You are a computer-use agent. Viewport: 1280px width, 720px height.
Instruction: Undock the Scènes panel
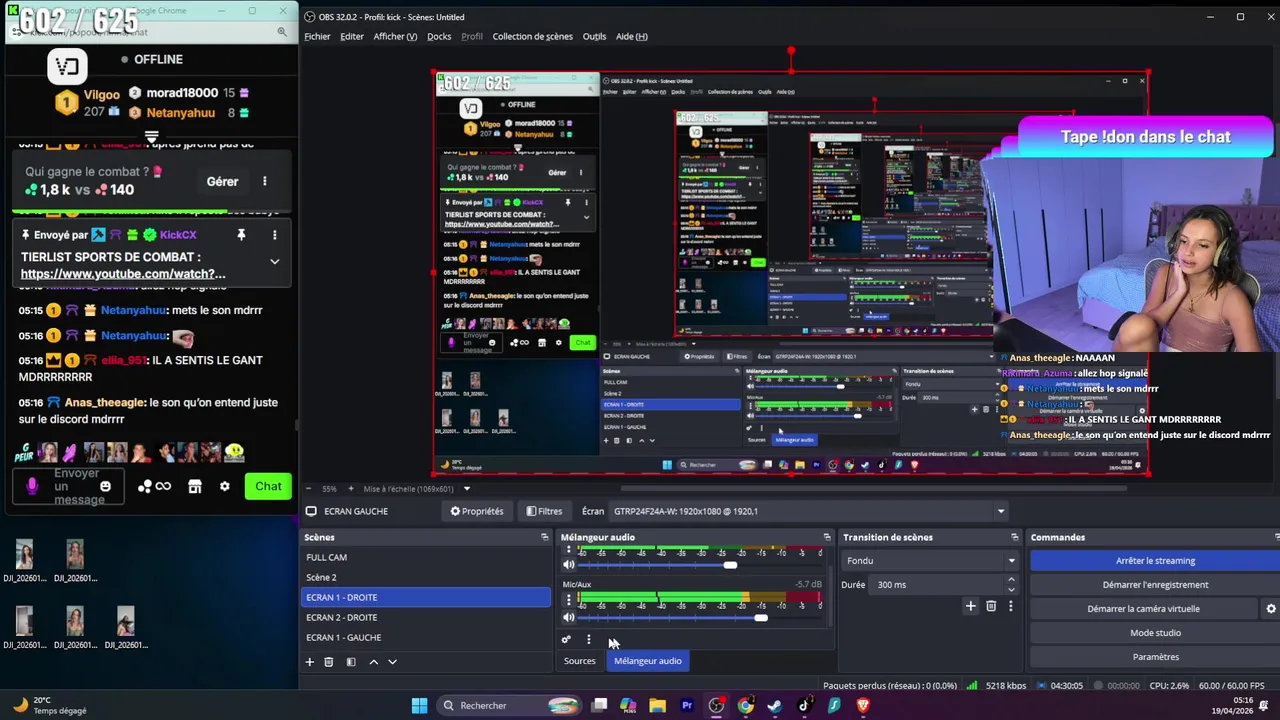click(545, 537)
